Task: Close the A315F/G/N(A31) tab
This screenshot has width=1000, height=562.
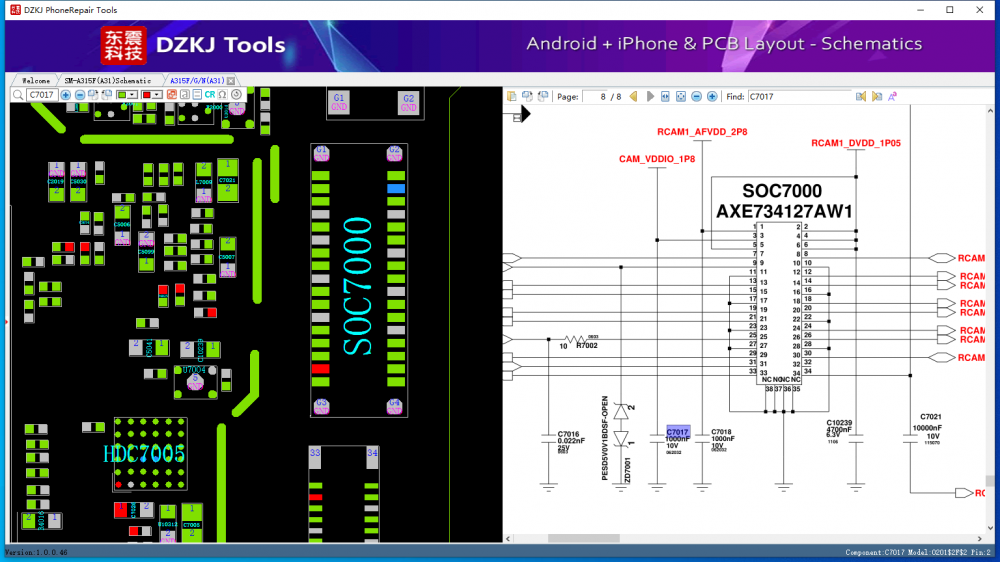Action: [x=231, y=80]
